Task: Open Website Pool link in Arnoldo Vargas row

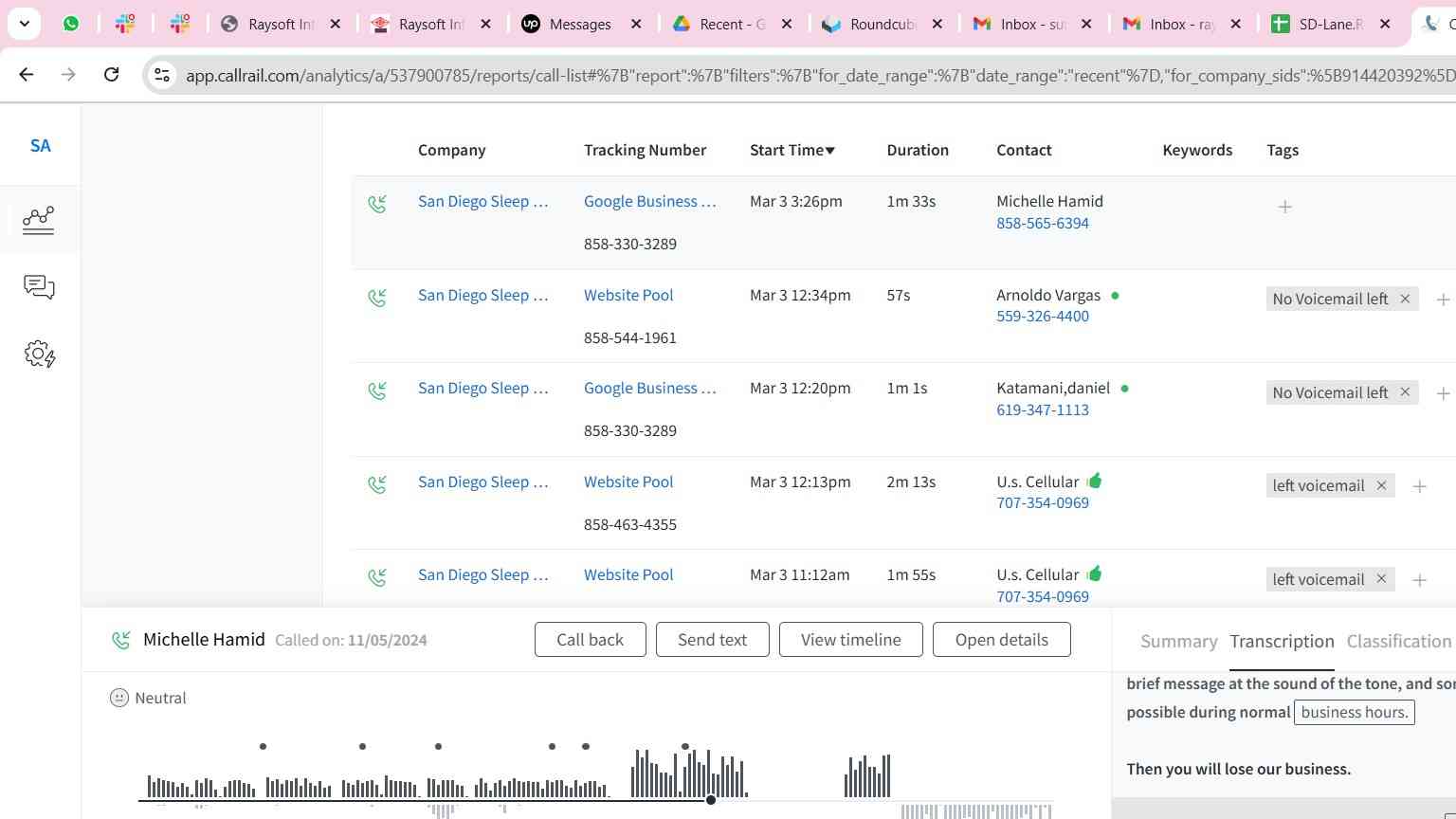Action: coord(628,295)
